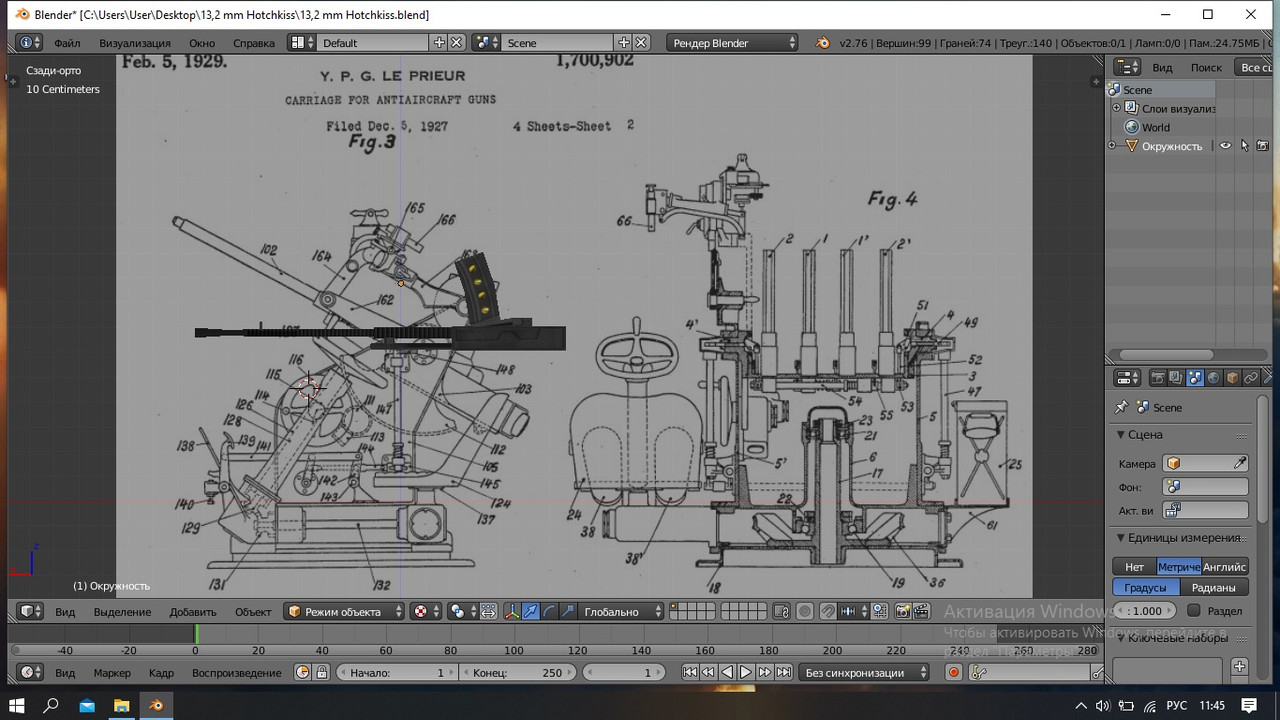This screenshot has height=720, width=1280.
Task: Select Градусы angle units
Action: tap(1146, 587)
